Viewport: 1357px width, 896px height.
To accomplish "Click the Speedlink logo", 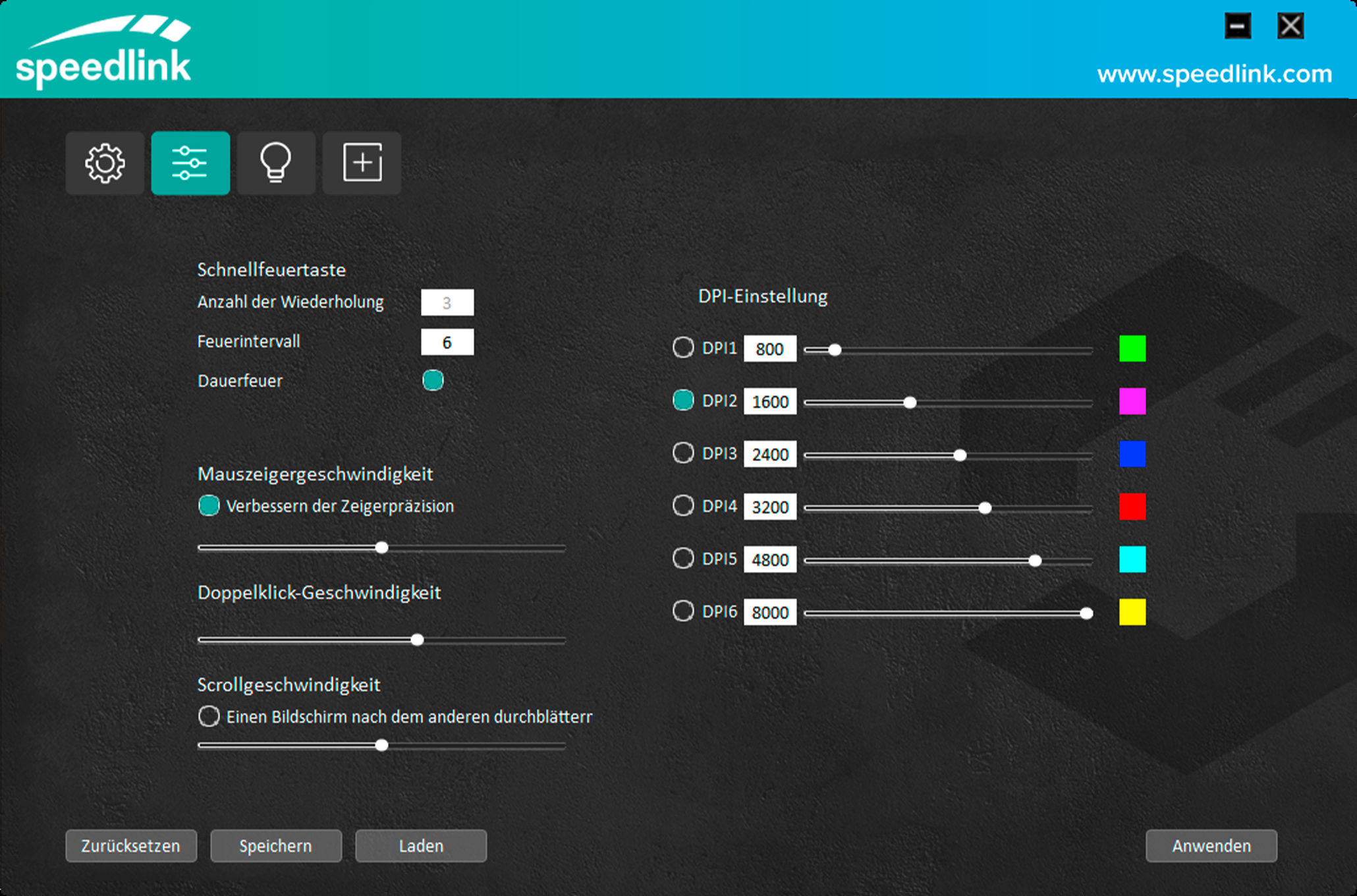I will coord(103,53).
